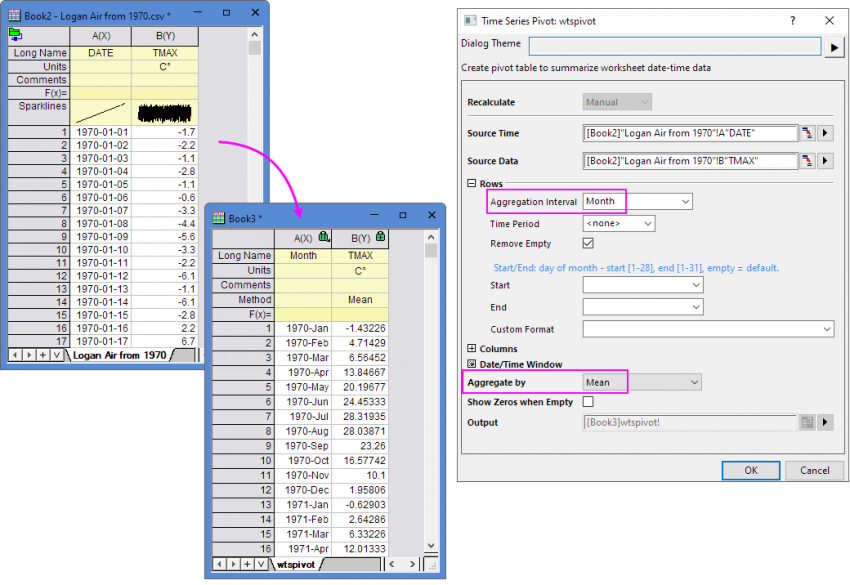This screenshot has height=585, width=850.
Task: Click the Book2 connector icon in corner
Action: (15, 34)
